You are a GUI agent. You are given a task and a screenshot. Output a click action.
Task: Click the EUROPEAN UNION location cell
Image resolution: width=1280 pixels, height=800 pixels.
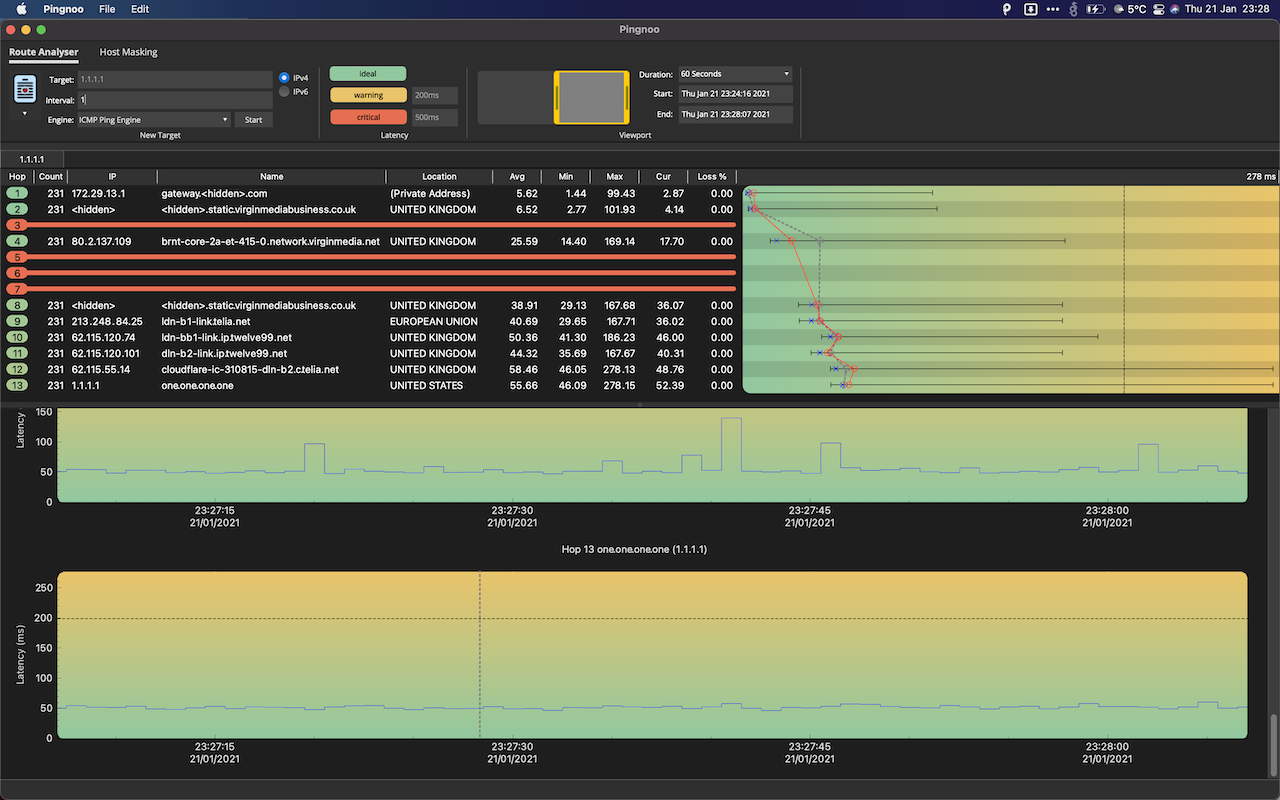click(434, 321)
